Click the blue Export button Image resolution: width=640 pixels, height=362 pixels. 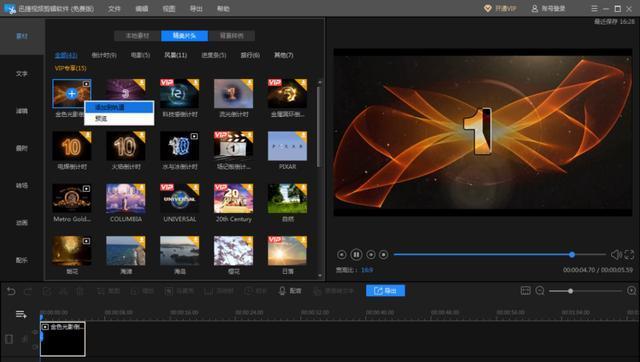coord(385,291)
